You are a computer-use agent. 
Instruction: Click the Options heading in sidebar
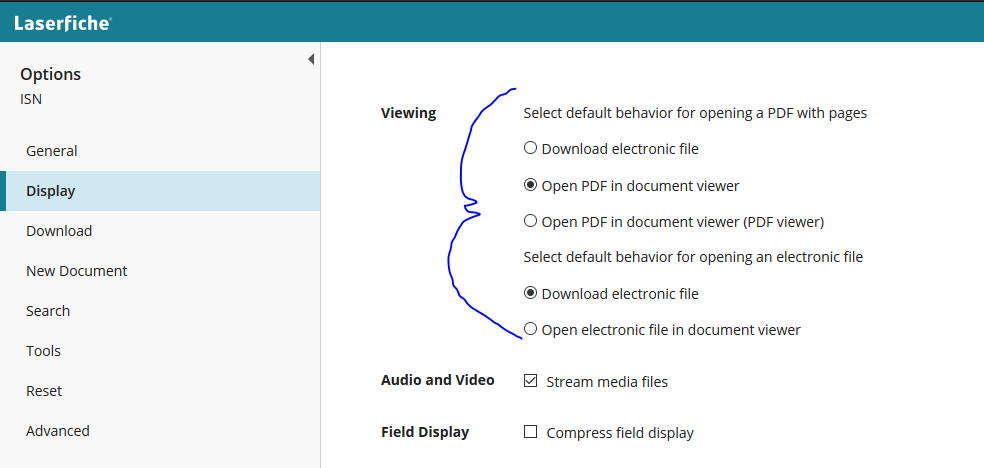pyautogui.click(x=50, y=74)
